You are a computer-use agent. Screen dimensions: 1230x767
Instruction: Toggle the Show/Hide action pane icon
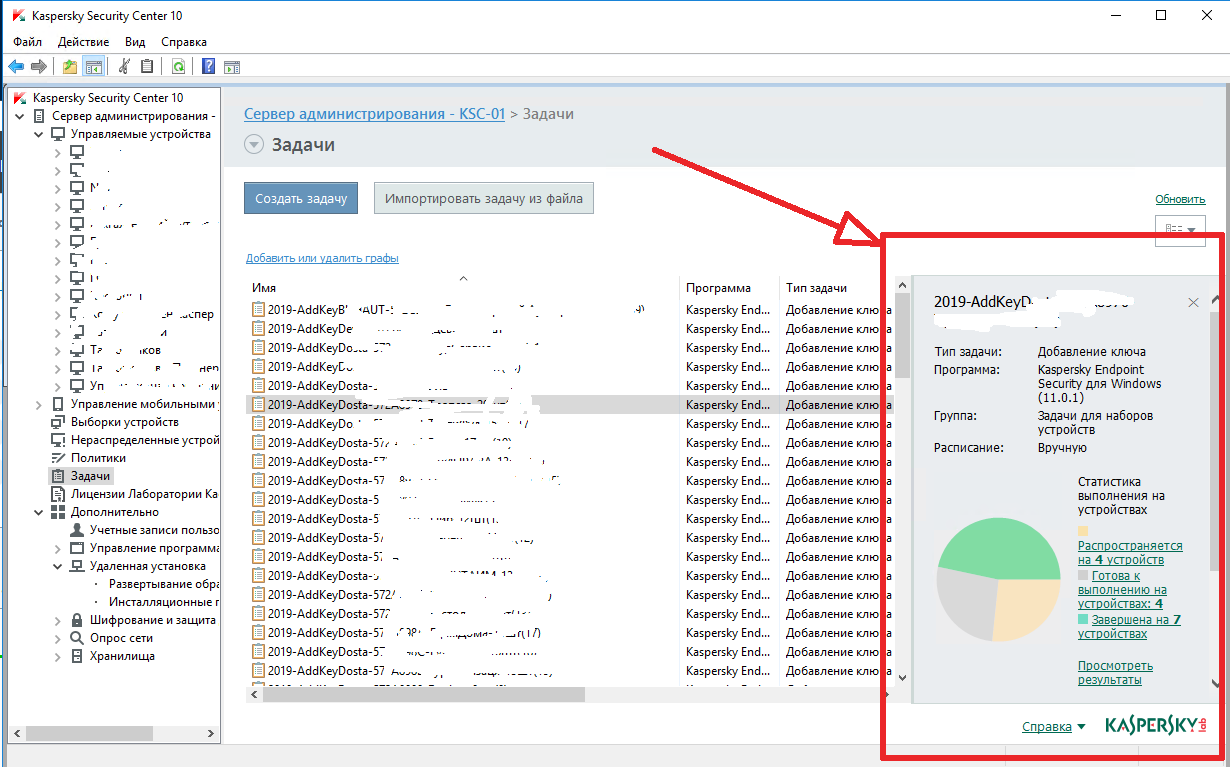click(232, 67)
